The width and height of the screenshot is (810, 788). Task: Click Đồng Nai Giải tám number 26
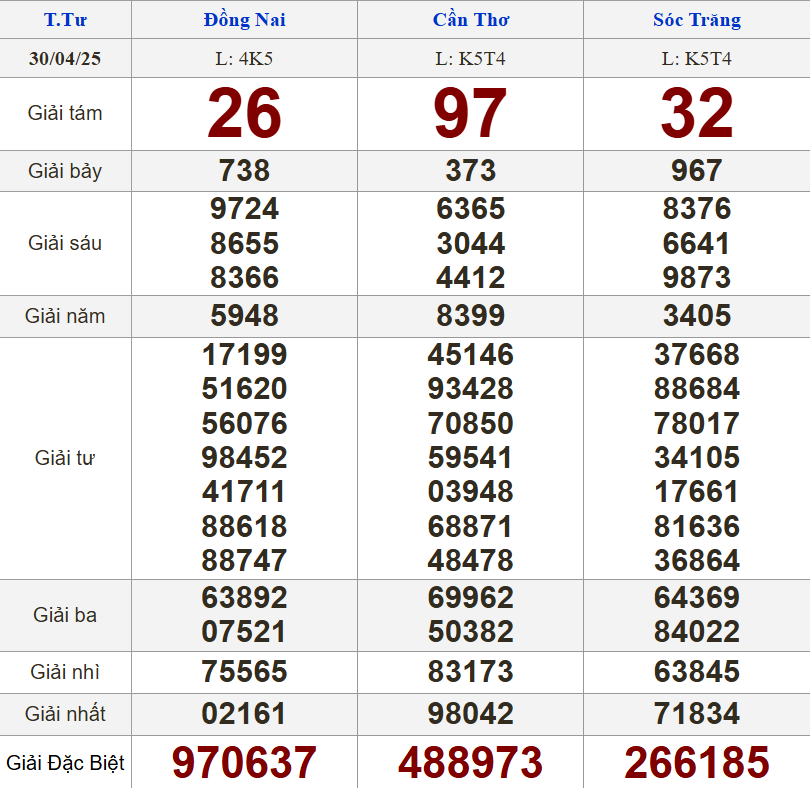(x=244, y=114)
